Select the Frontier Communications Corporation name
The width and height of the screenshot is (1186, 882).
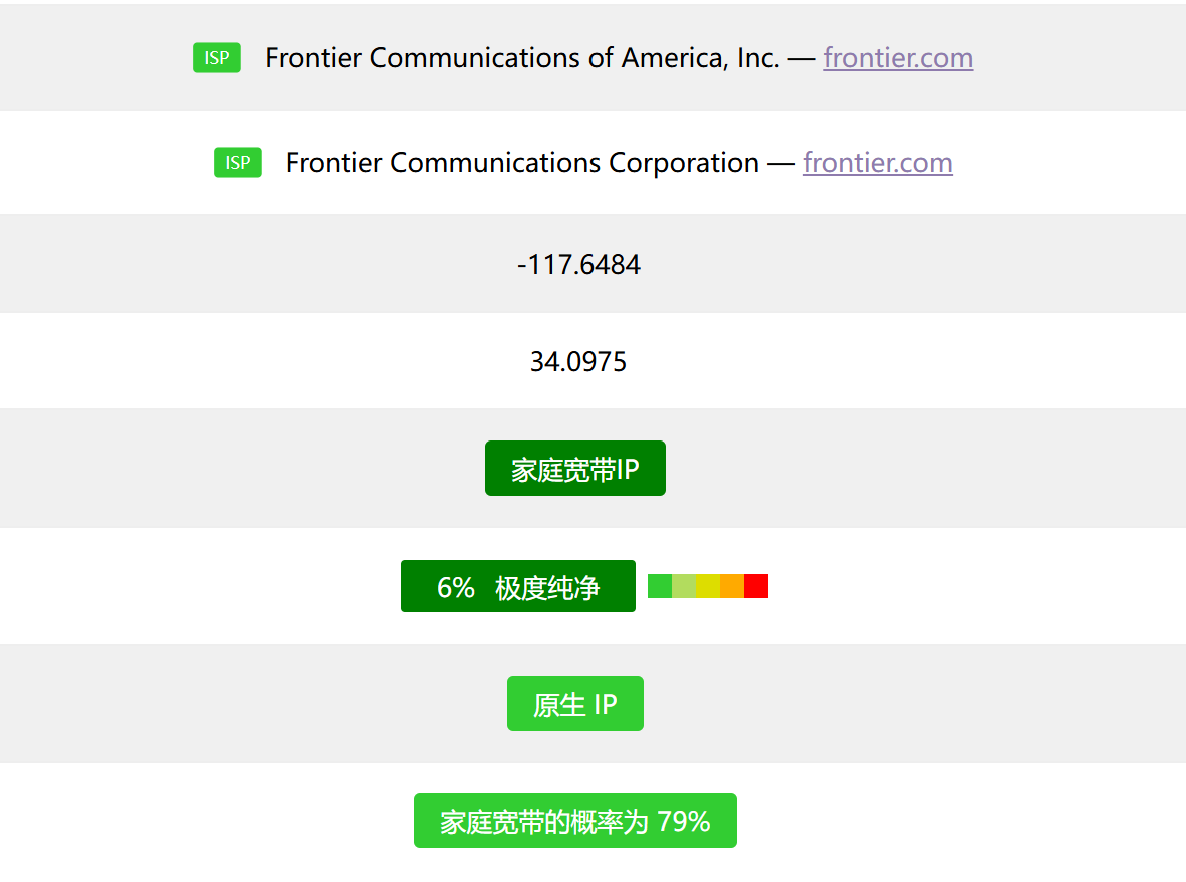[522, 163]
